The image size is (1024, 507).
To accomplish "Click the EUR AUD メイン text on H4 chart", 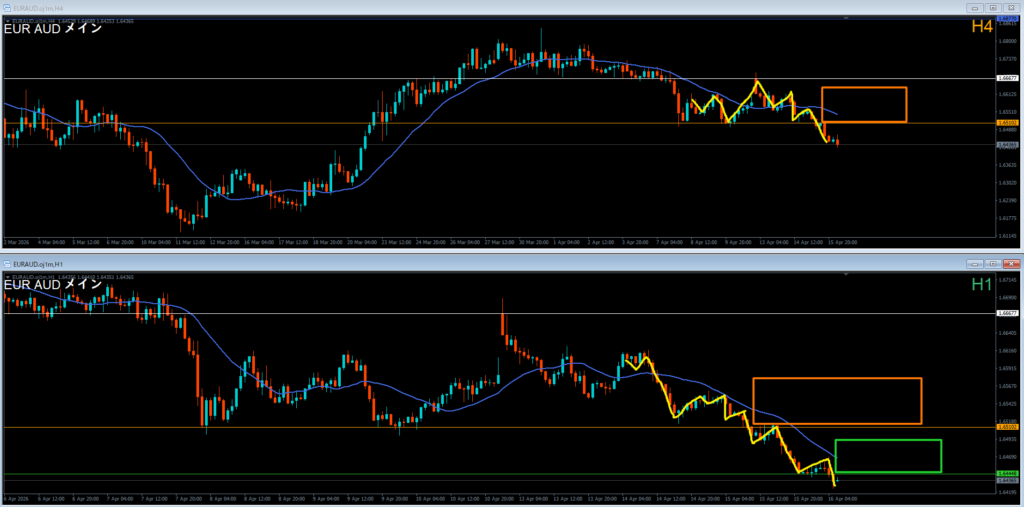I will [x=53, y=29].
